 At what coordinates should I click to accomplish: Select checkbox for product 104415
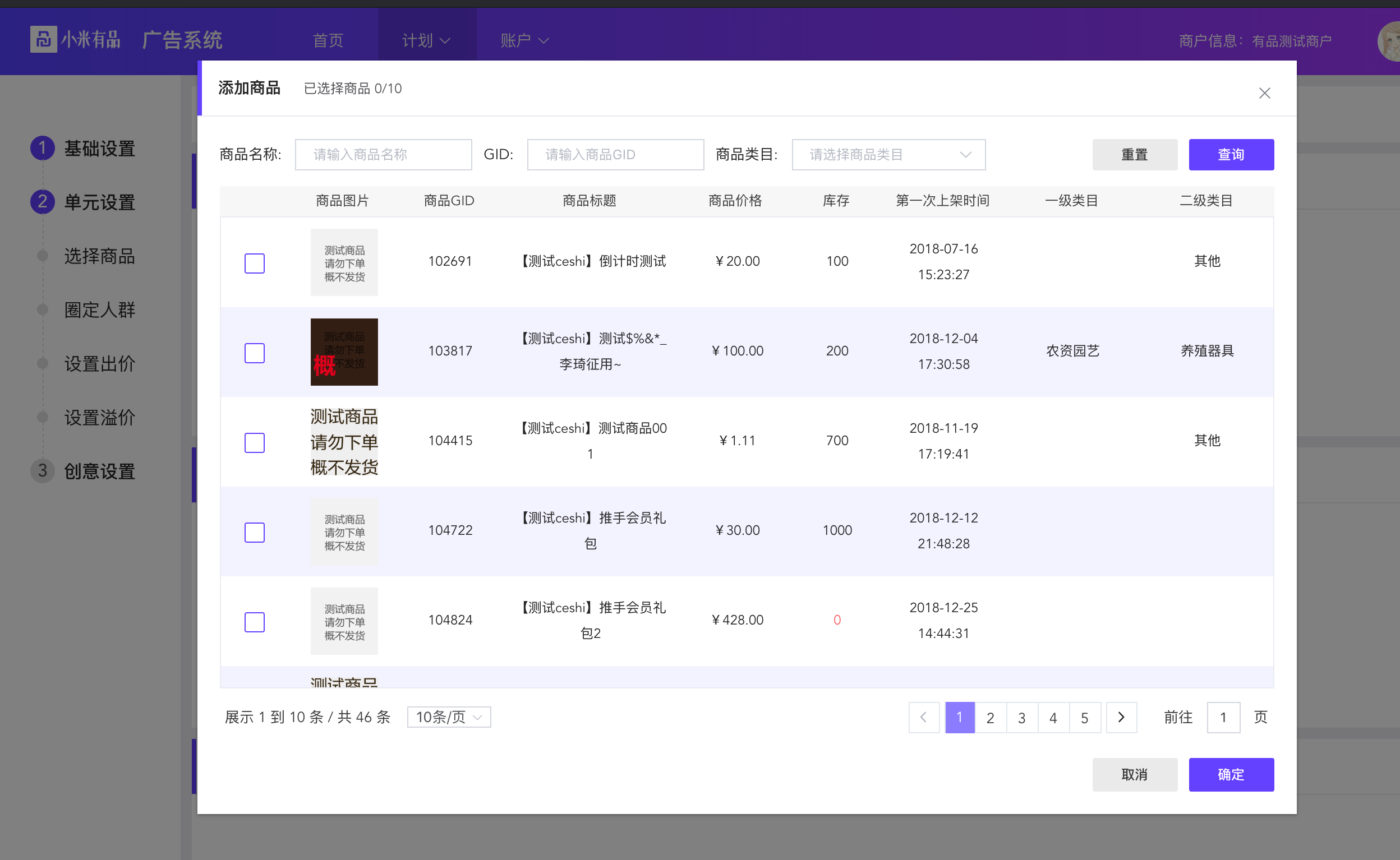tap(254, 442)
